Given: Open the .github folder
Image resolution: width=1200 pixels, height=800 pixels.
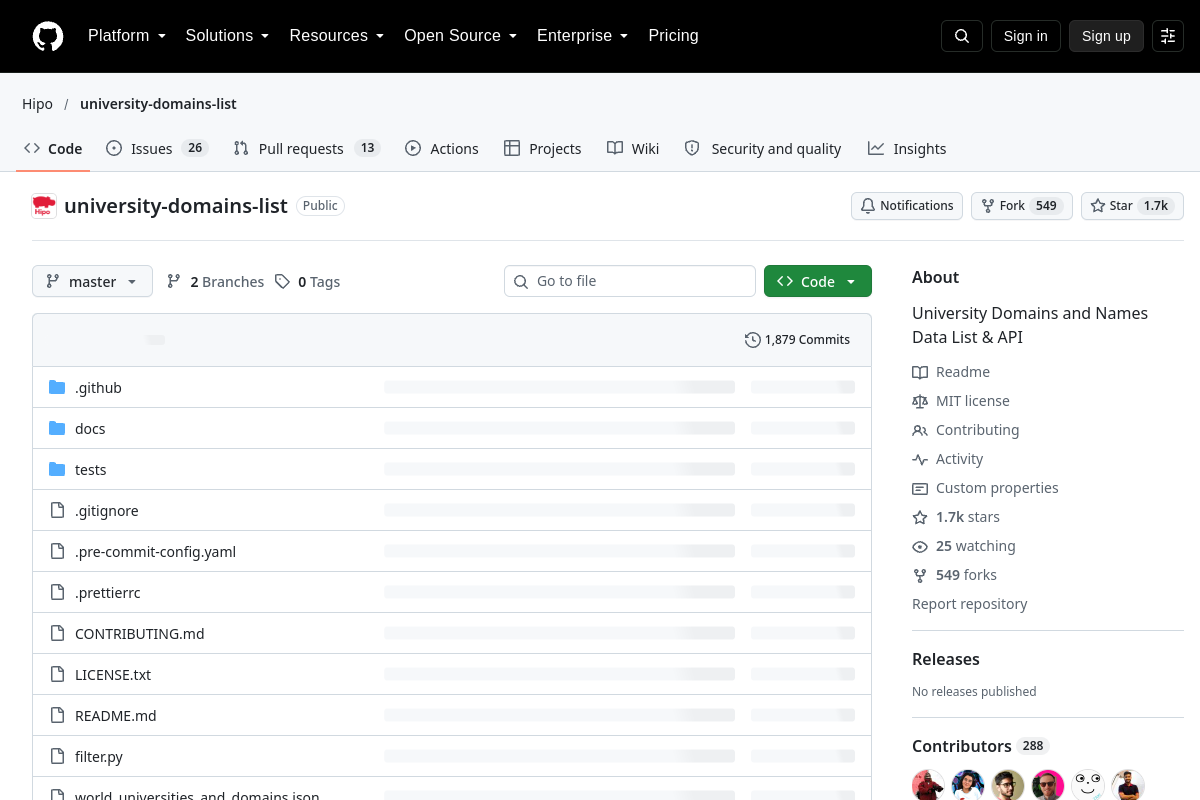Looking at the screenshot, I should click(98, 388).
